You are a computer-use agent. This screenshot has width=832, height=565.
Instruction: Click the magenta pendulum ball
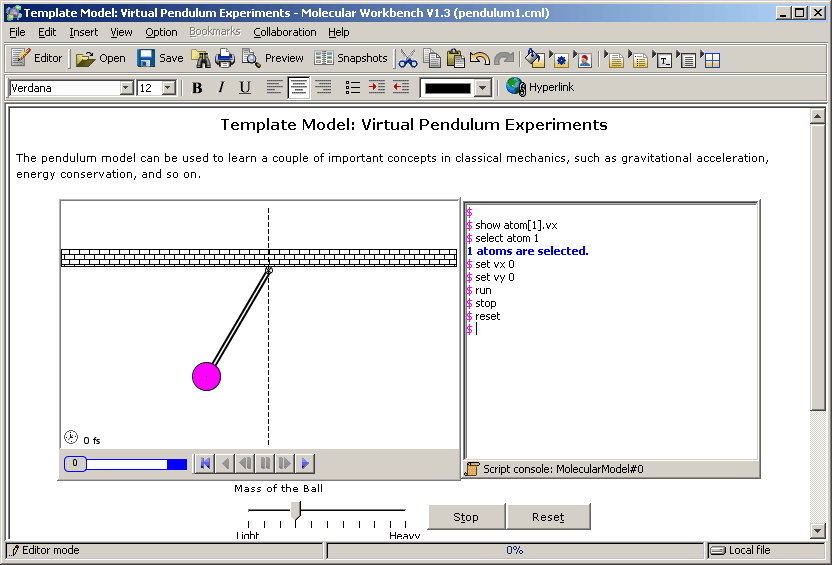click(206, 377)
